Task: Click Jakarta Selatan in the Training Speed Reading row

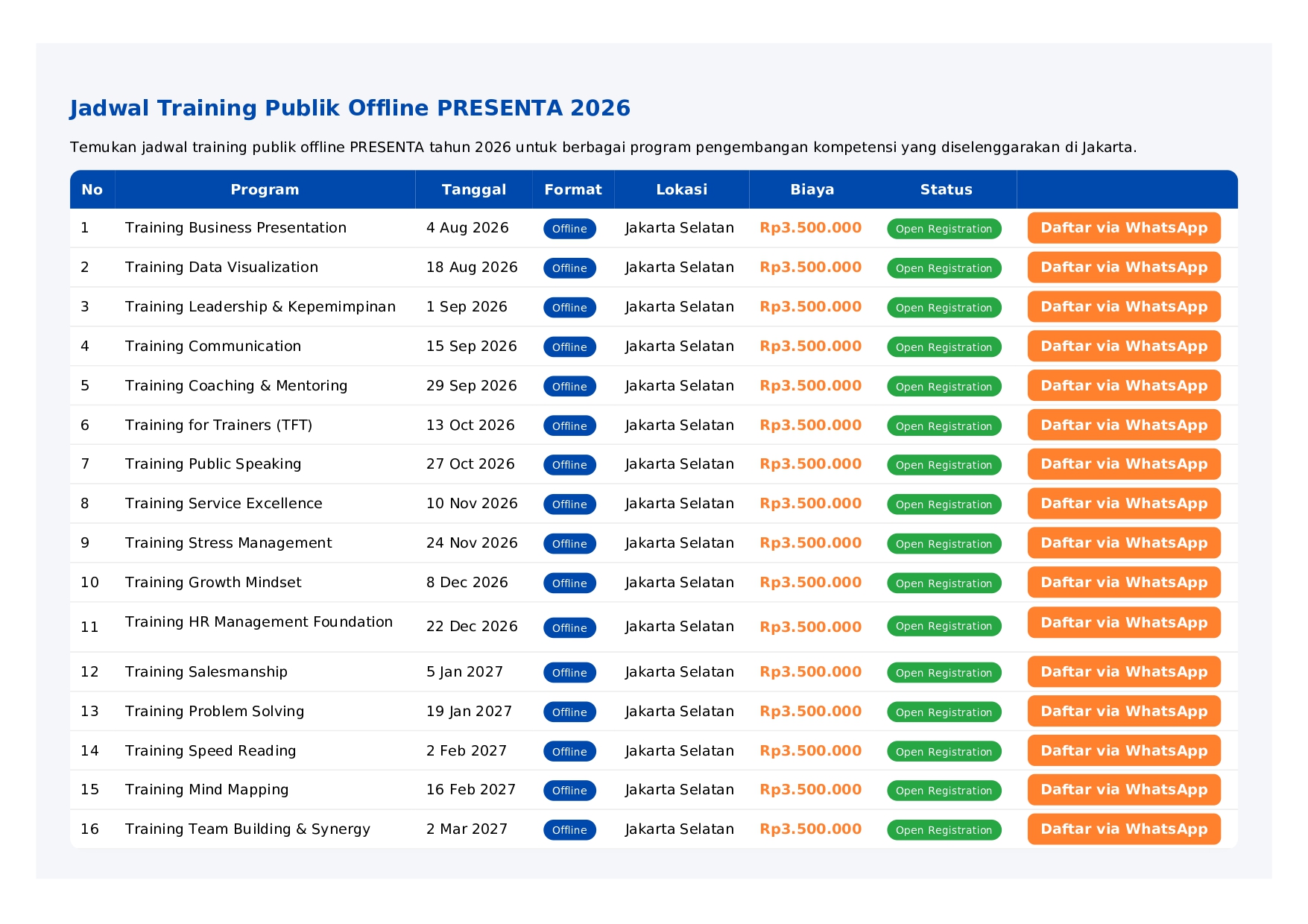Action: [680, 751]
